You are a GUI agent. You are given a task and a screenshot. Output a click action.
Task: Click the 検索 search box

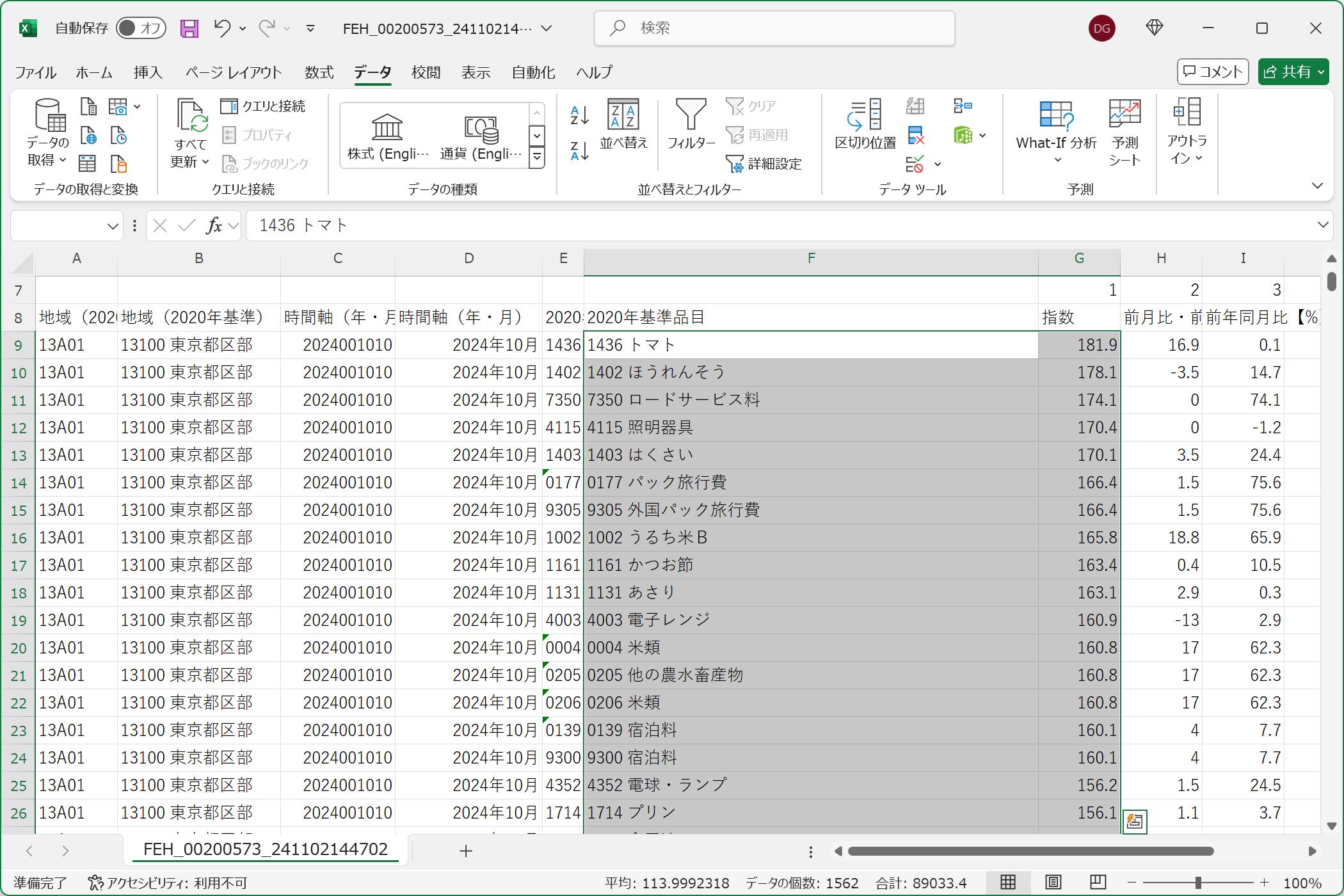tap(774, 28)
